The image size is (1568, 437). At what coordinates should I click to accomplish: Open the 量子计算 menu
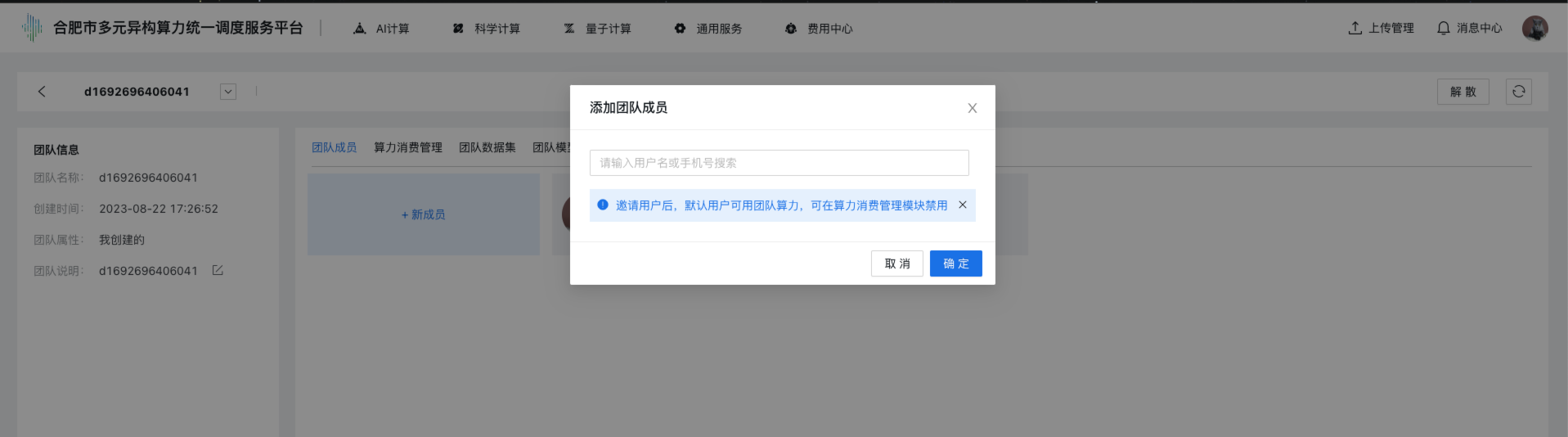coord(598,29)
